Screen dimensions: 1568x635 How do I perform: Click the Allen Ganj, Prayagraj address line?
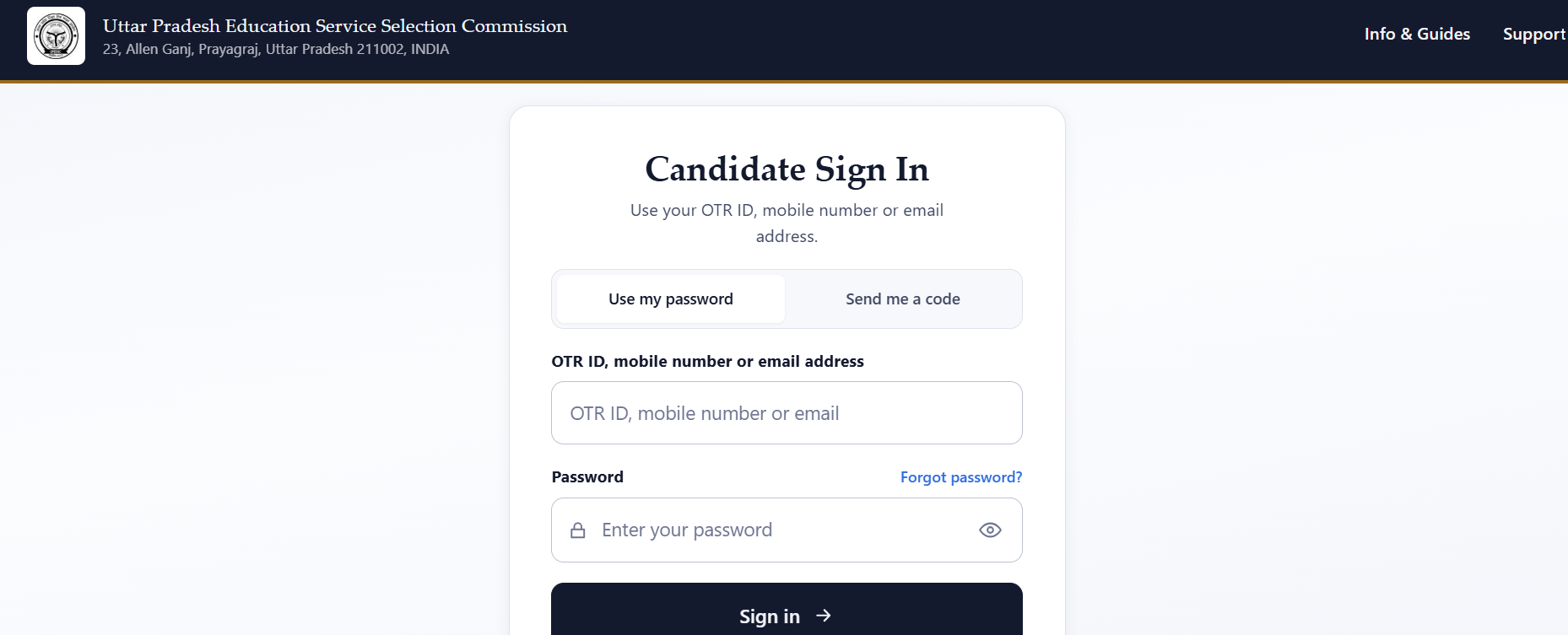point(276,49)
